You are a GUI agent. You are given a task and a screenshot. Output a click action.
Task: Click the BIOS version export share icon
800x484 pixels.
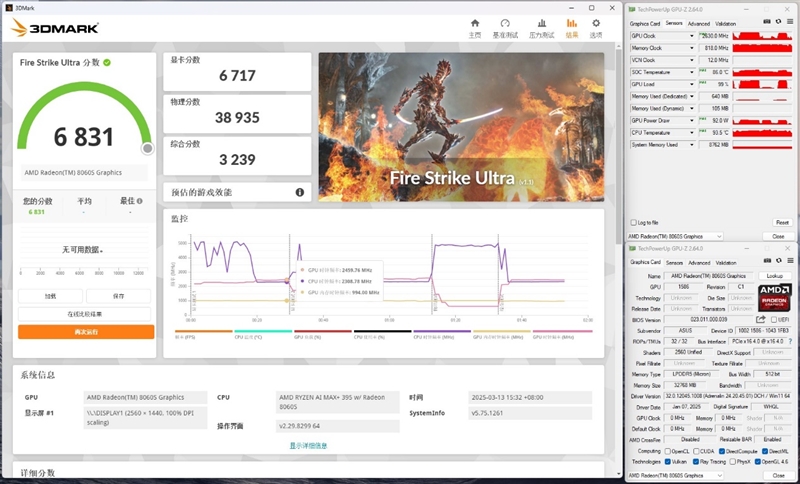pyautogui.click(x=760, y=319)
